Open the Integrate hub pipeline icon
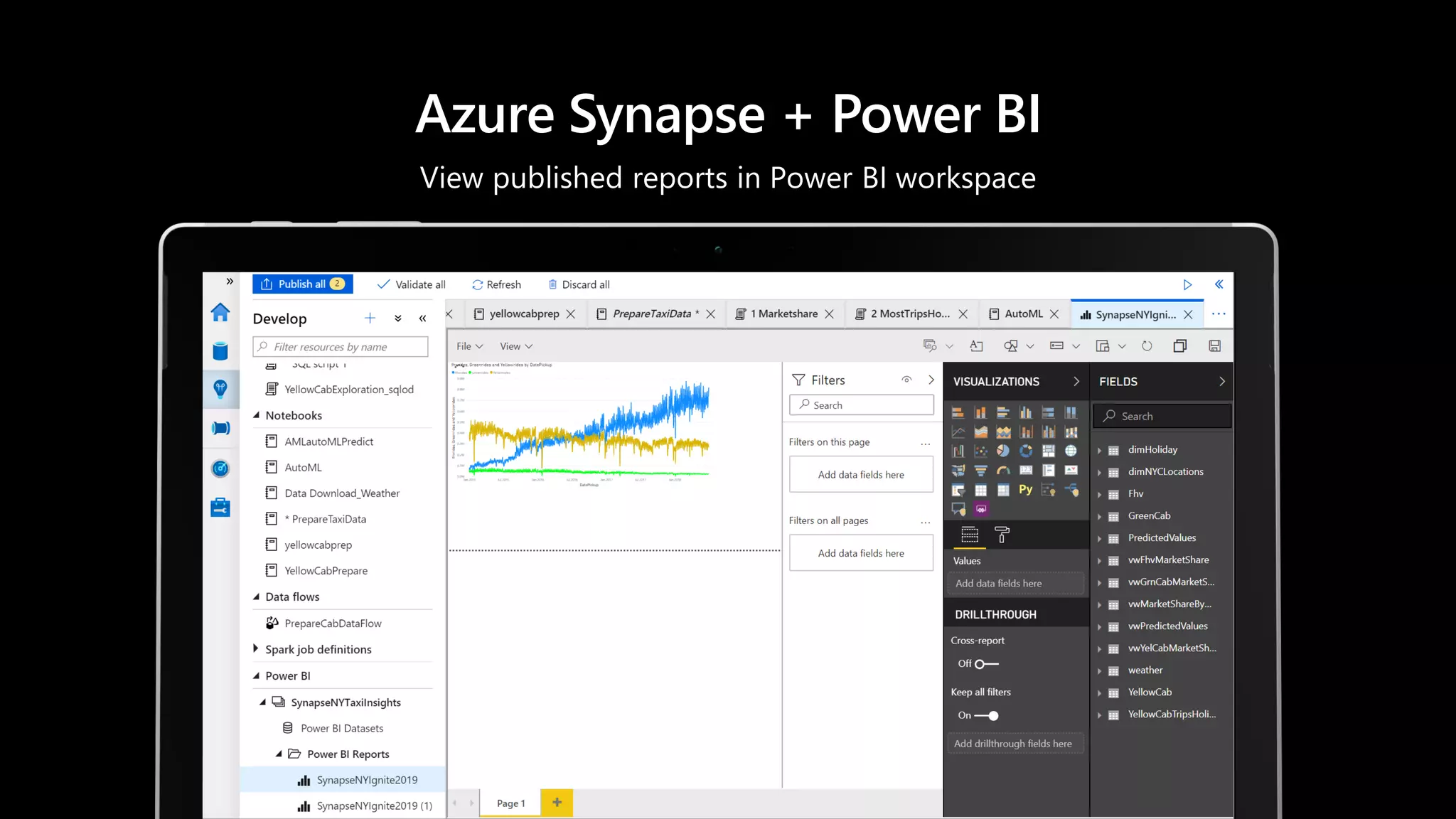The width and height of the screenshot is (1456, 819). [x=220, y=428]
